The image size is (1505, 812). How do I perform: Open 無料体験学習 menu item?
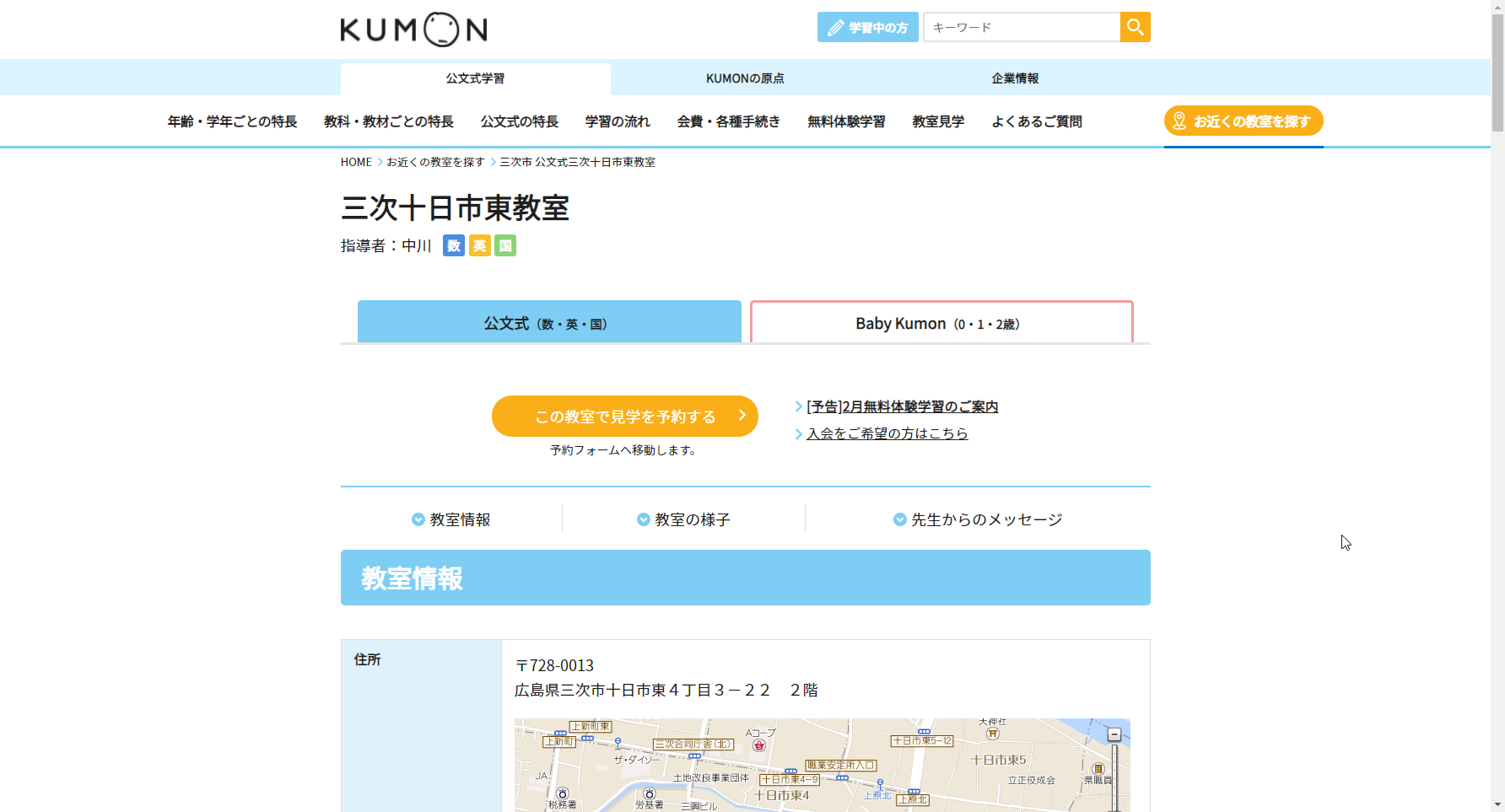846,121
